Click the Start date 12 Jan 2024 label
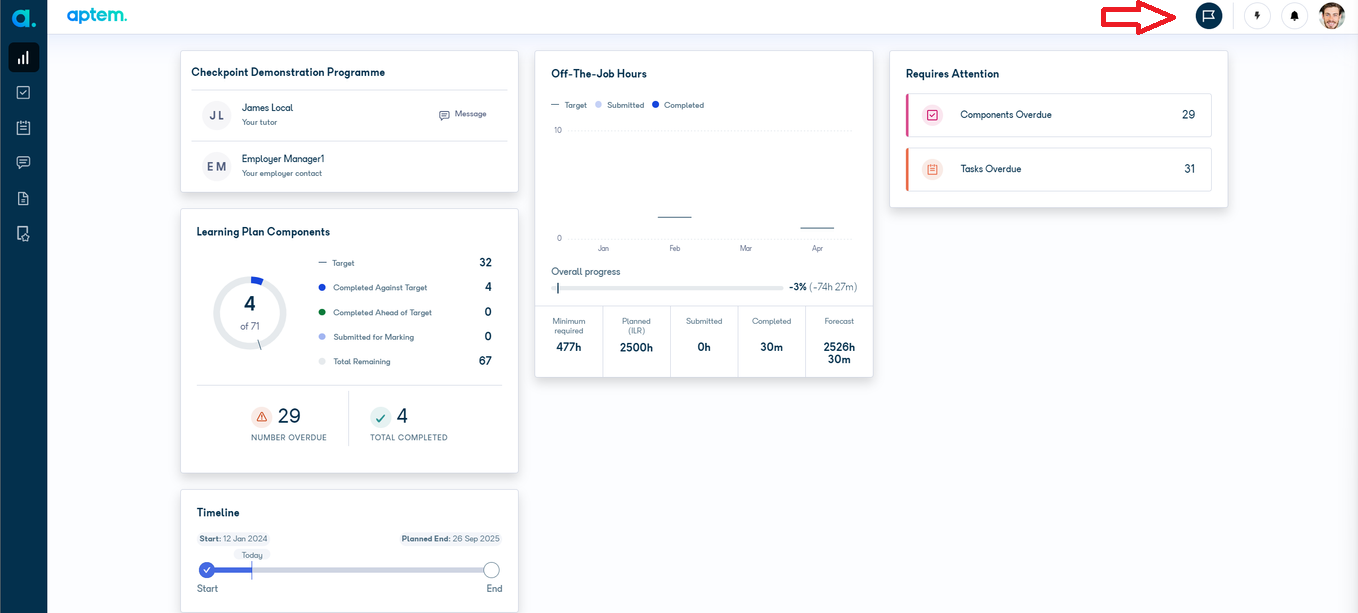The width and height of the screenshot is (1358, 613). [233, 539]
